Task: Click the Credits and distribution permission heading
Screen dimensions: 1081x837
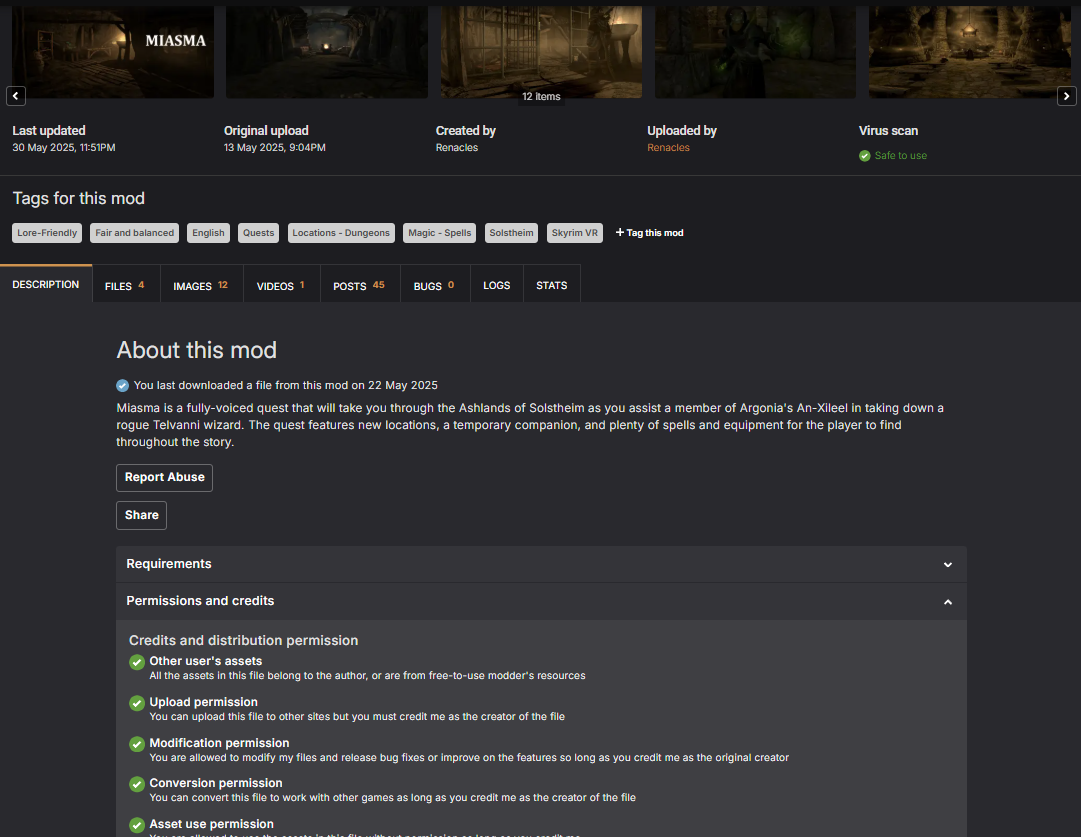Action: (x=243, y=641)
